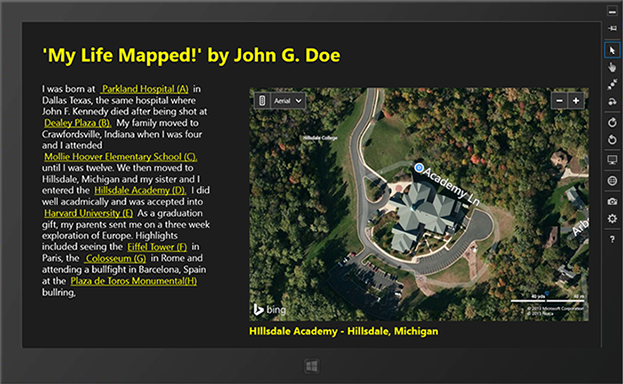Open Mollie Hoover Elementary School (C) link
The image size is (623, 384).
click(x=120, y=157)
